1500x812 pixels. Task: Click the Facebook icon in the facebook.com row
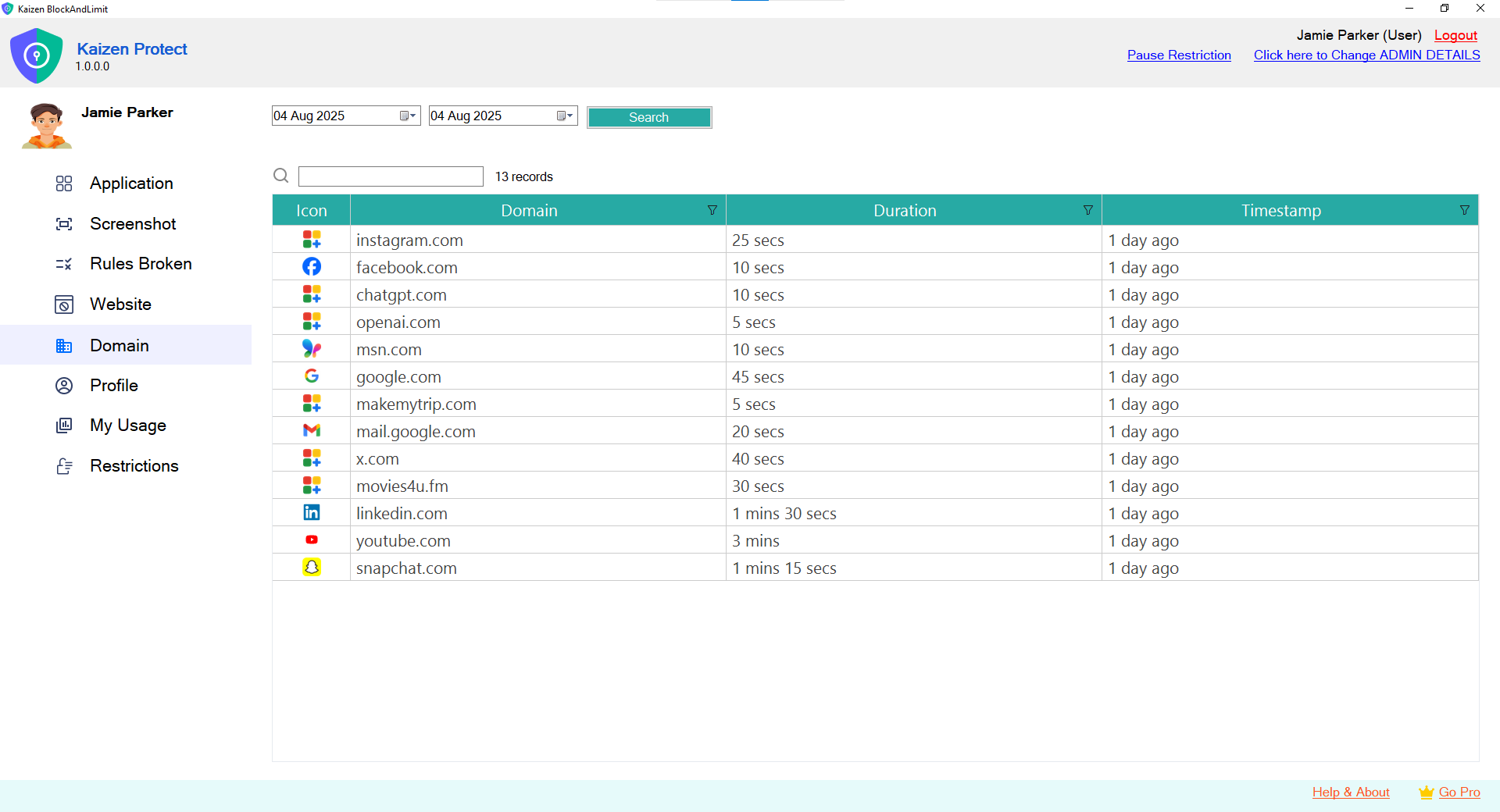(x=312, y=267)
